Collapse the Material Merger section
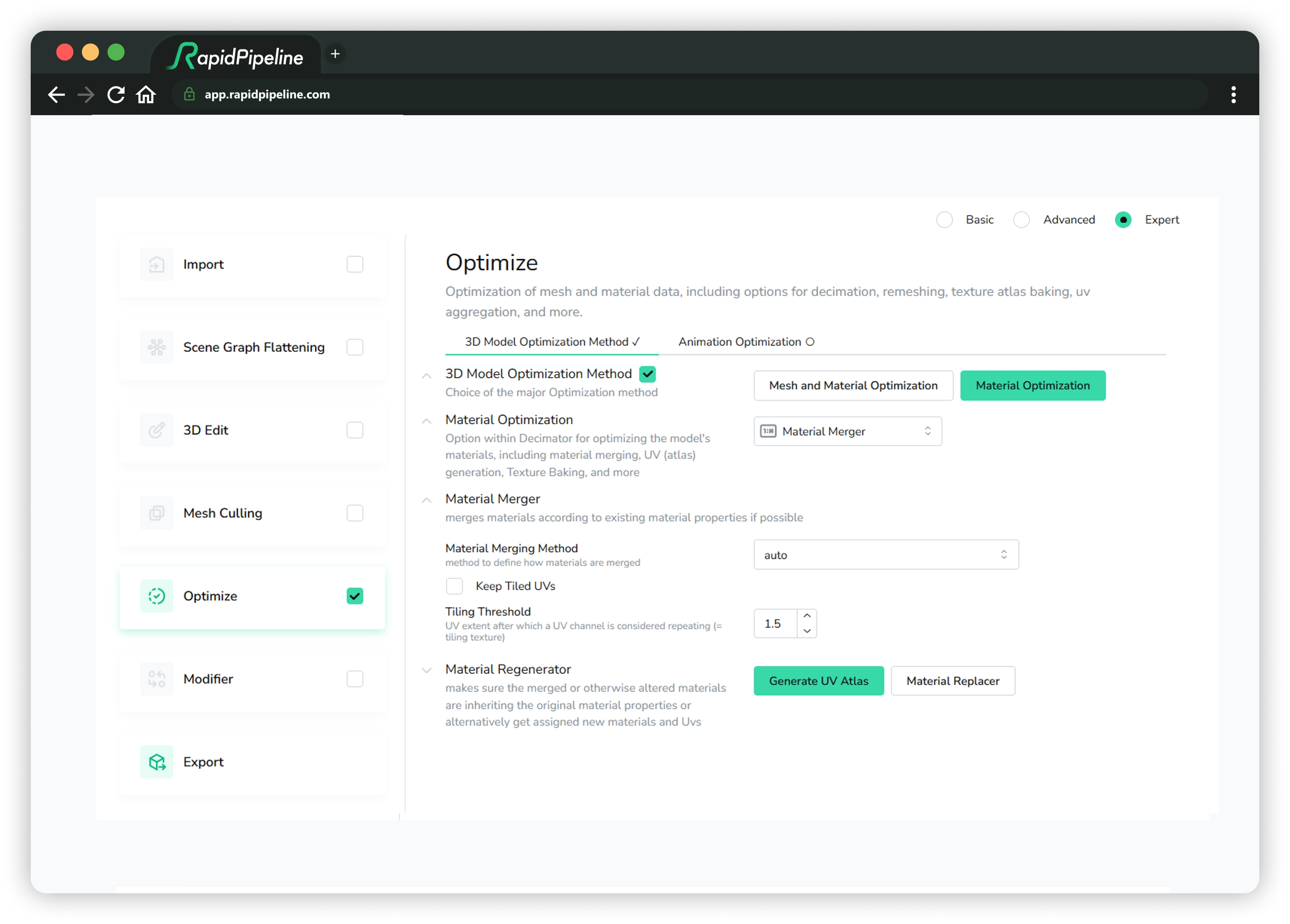The height and width of the screenshot is (924, 1290). (x=427, y=501)
